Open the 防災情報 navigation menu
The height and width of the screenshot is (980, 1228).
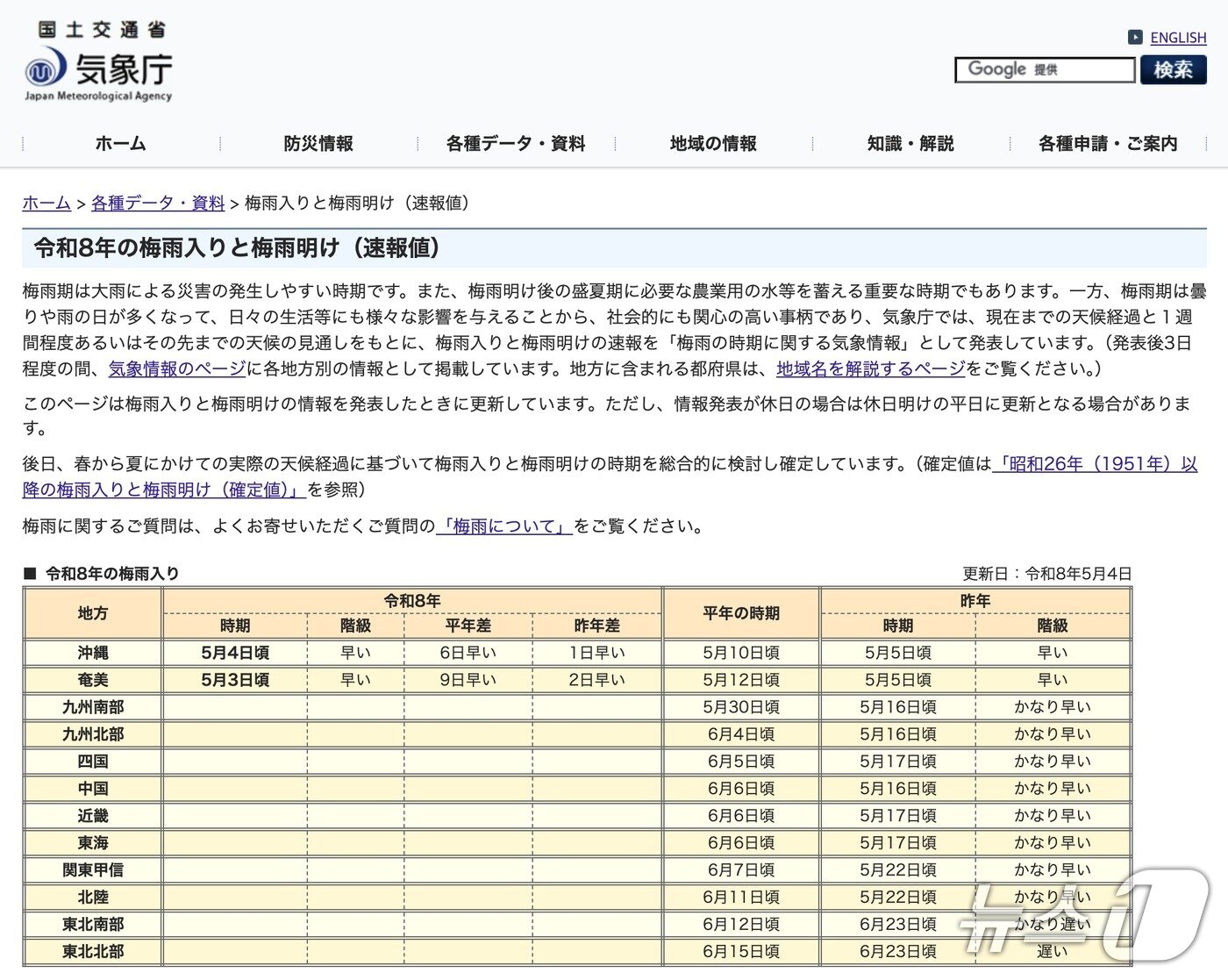[318, 144]
